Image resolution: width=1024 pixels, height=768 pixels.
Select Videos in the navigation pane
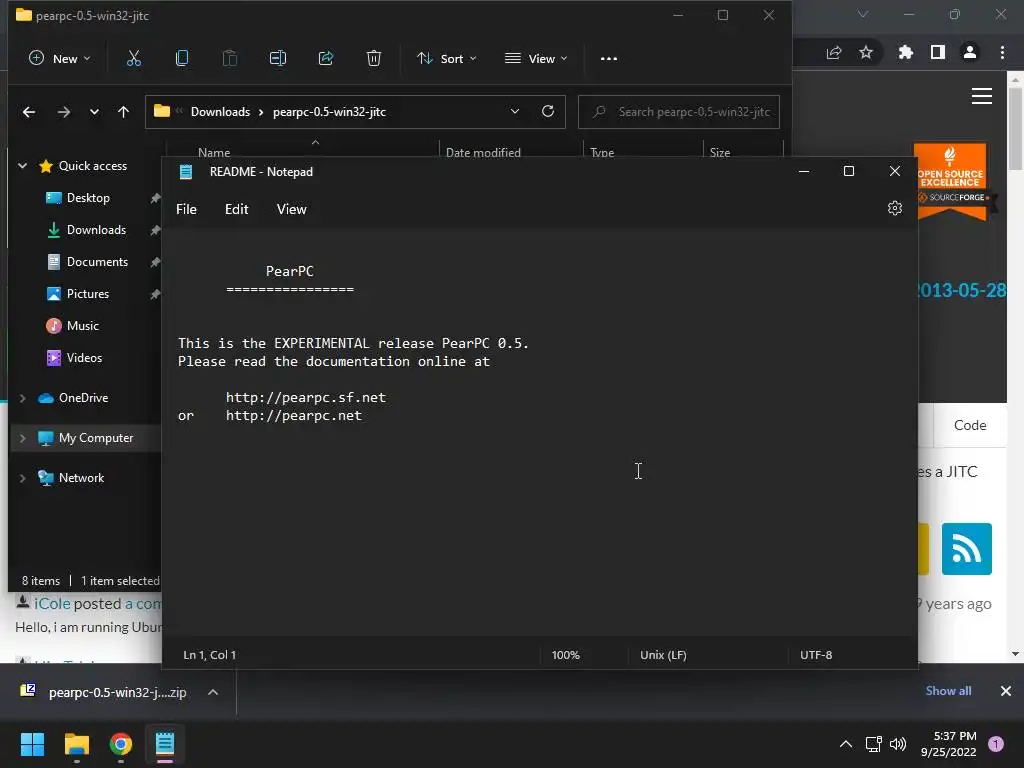[x=84, y=358]
